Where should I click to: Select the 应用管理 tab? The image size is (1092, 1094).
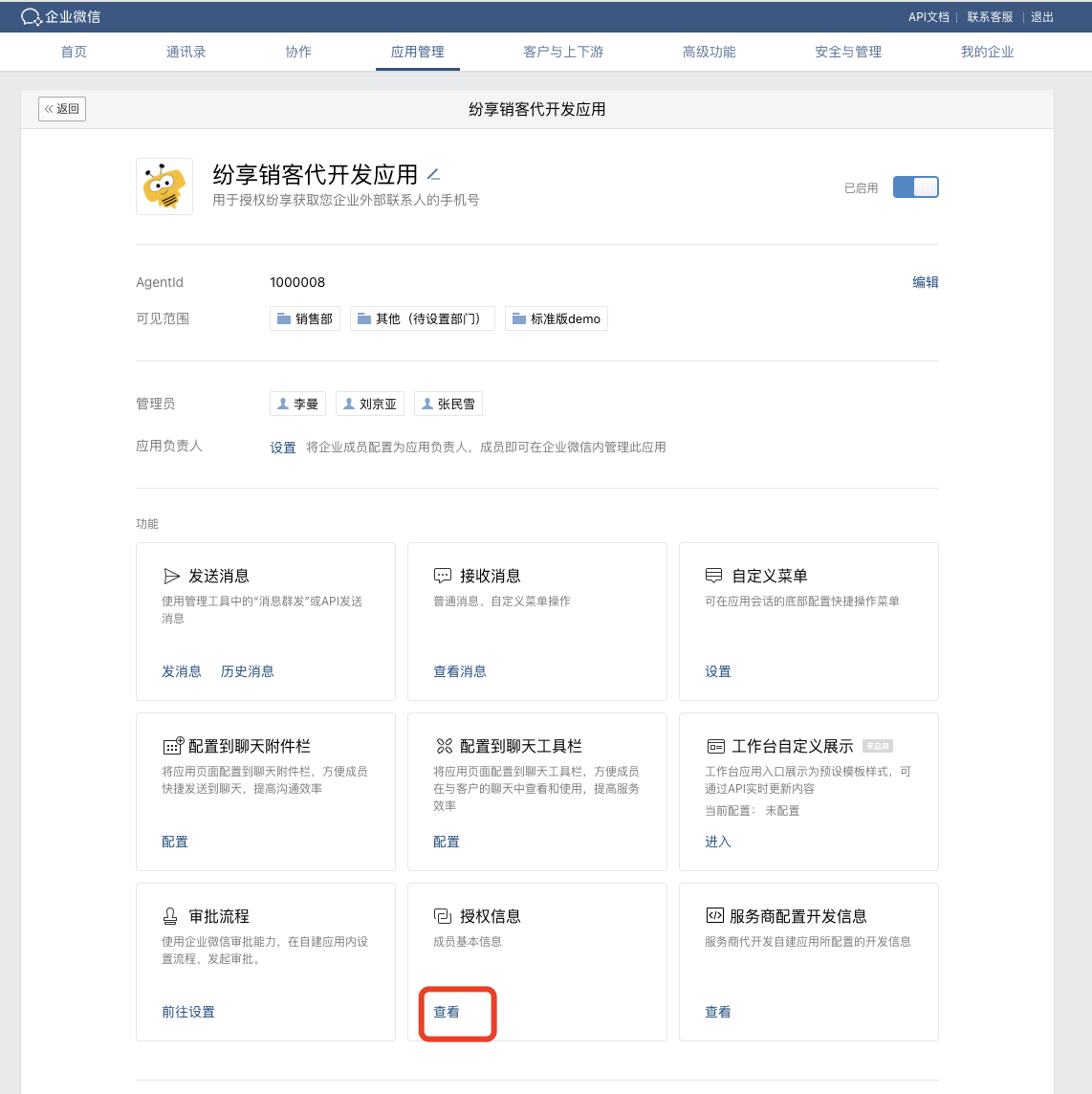point(417,52)
